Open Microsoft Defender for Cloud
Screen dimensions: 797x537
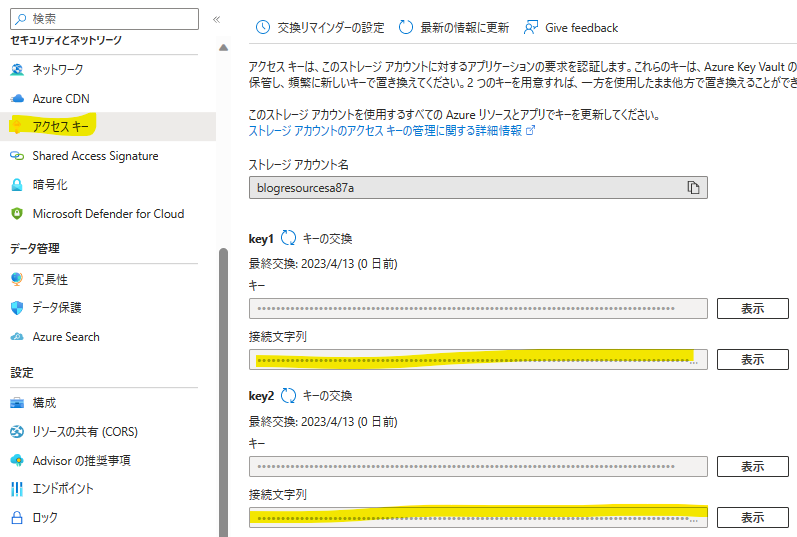point(108,214)
